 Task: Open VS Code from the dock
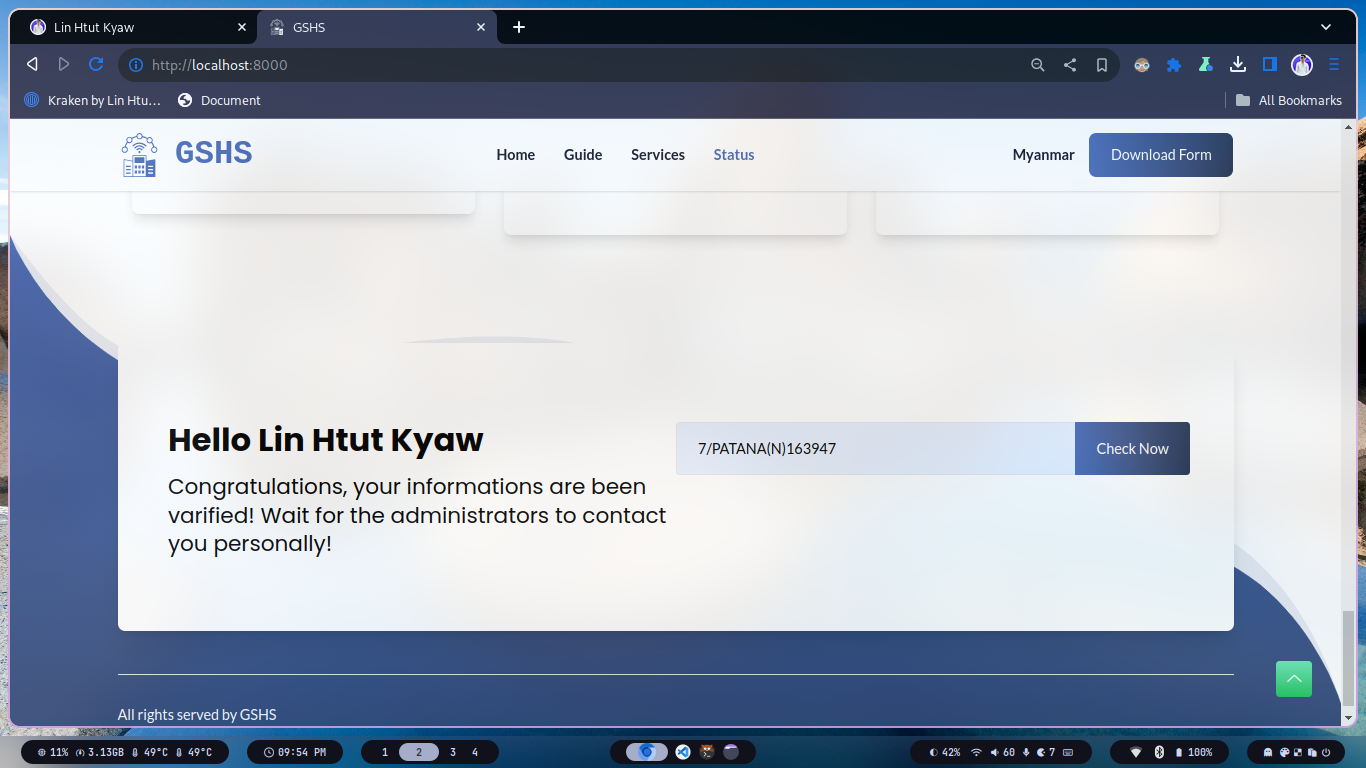683,752
